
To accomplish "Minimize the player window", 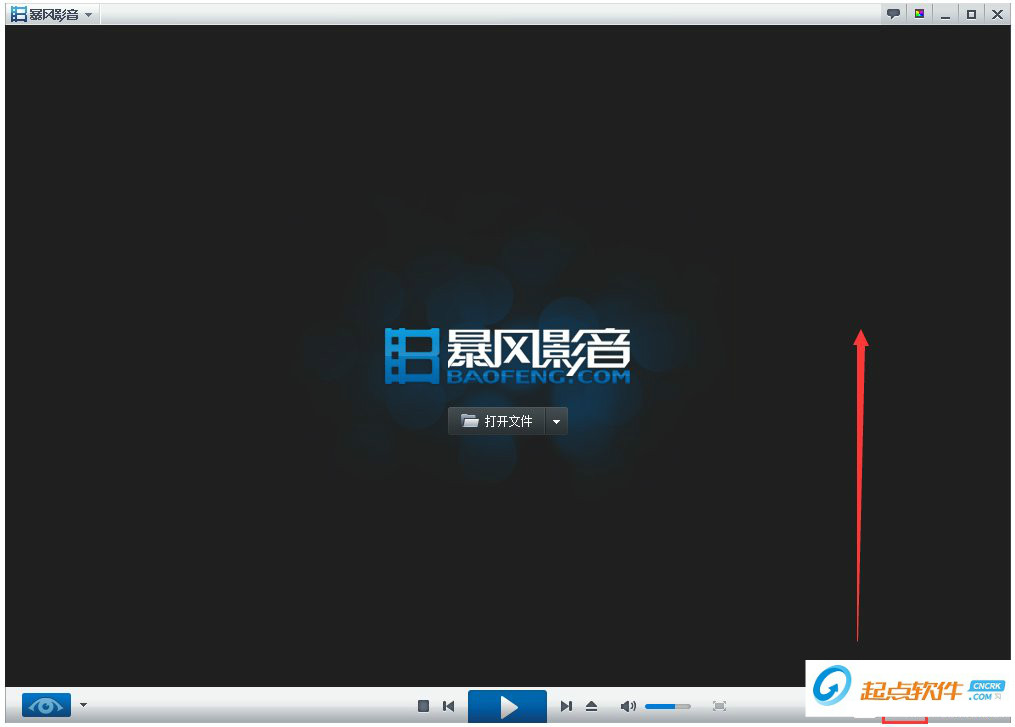I will coord(945,14).
